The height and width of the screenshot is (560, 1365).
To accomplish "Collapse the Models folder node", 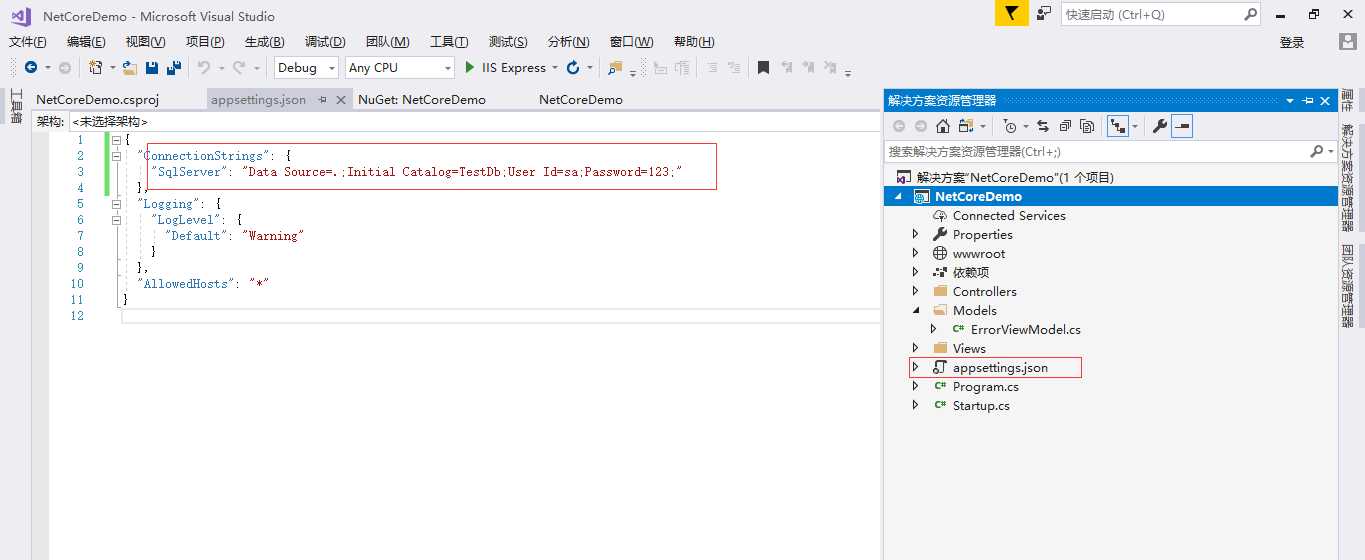I will pyautogui.click(x=915, y=310).
